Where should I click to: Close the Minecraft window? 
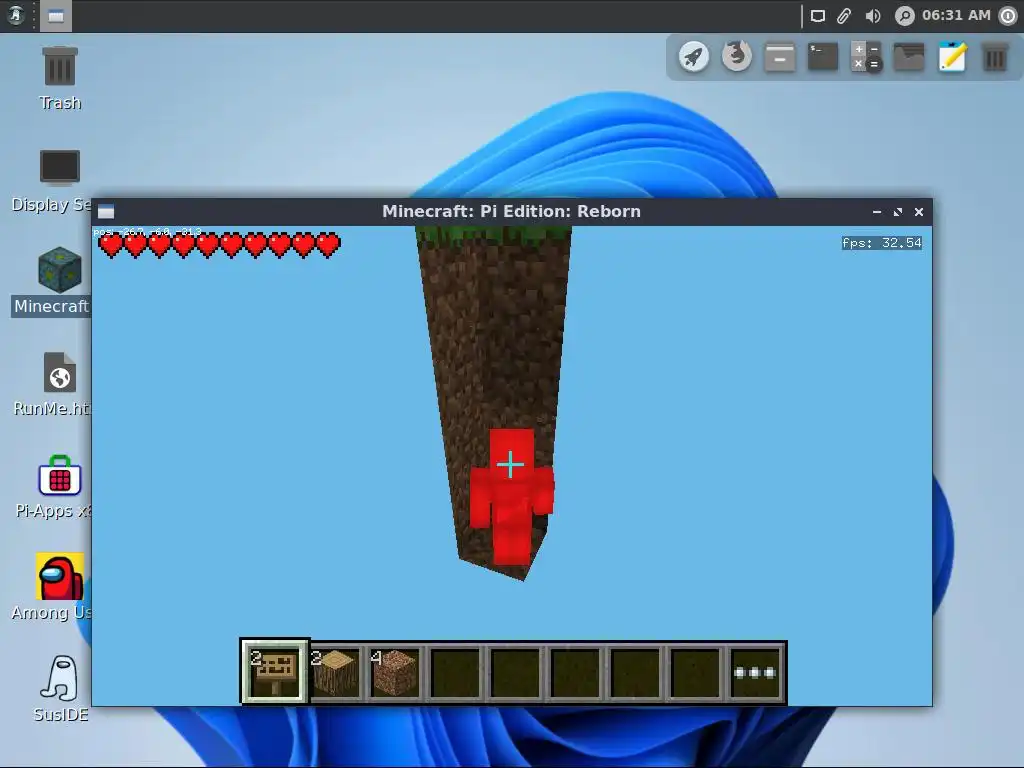919,212
